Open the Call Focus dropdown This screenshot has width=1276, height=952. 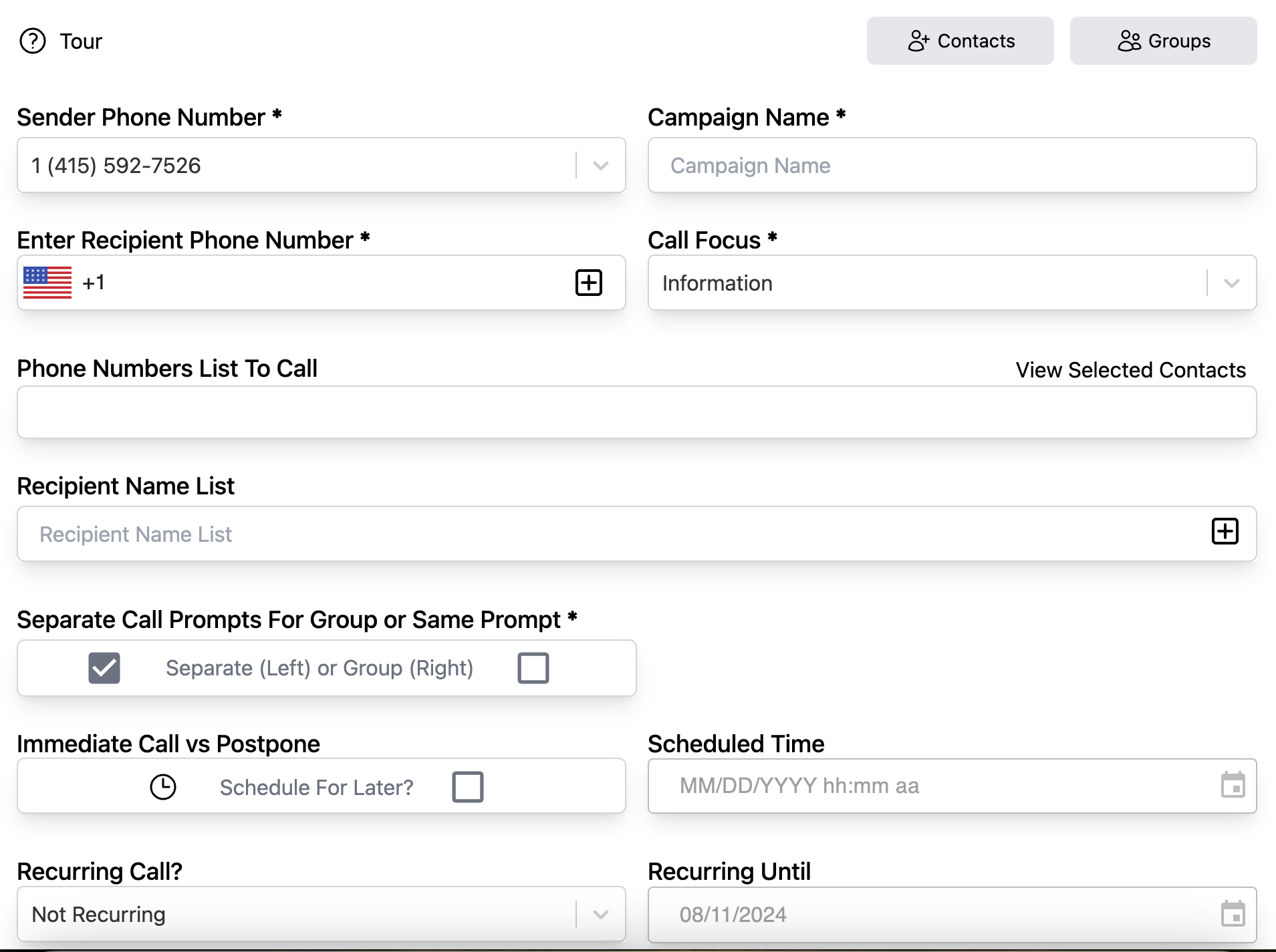pyautogui.click(x=1231, y=283)
